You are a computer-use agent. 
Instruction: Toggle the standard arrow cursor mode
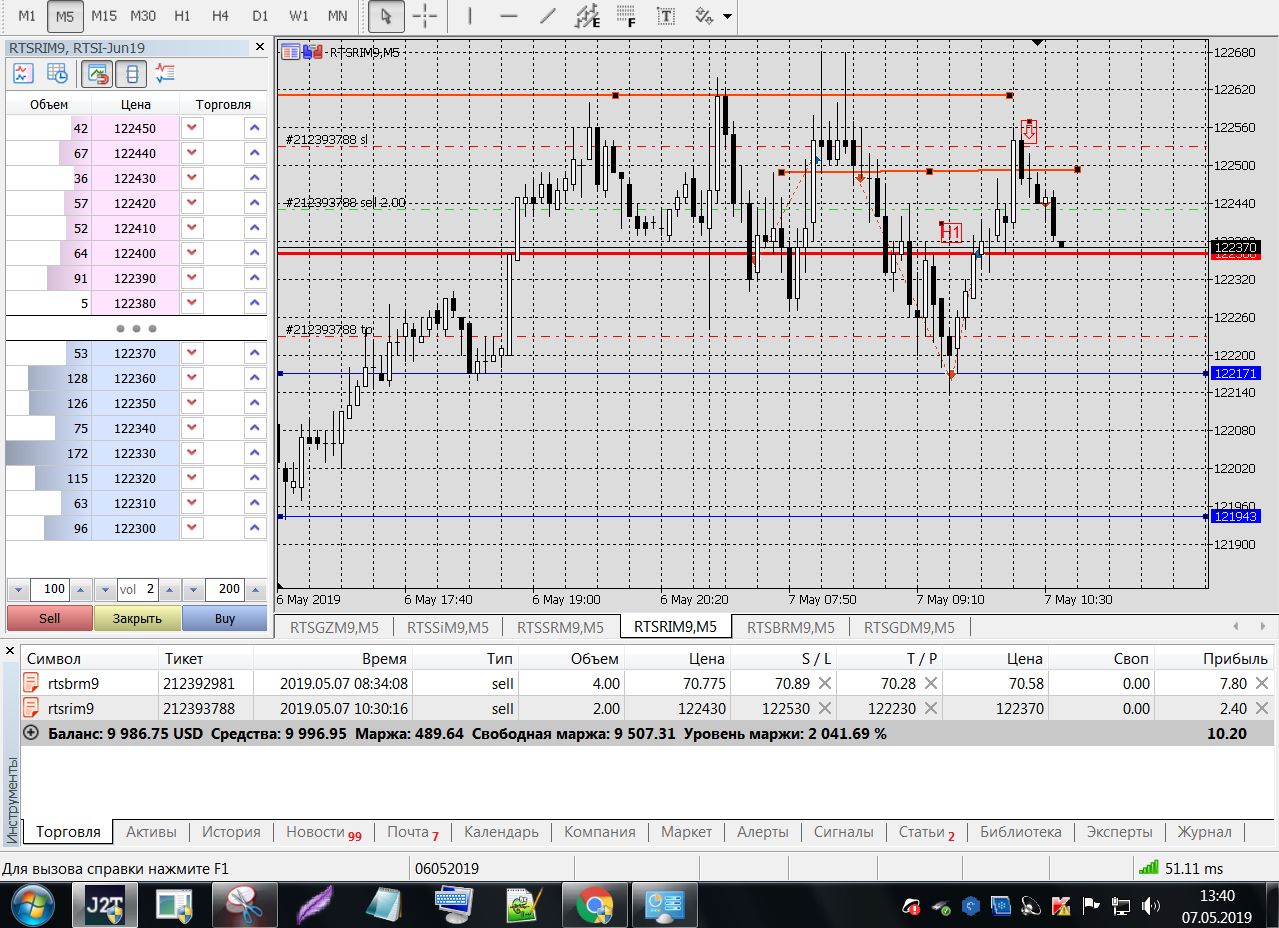(x=387, y=16)
